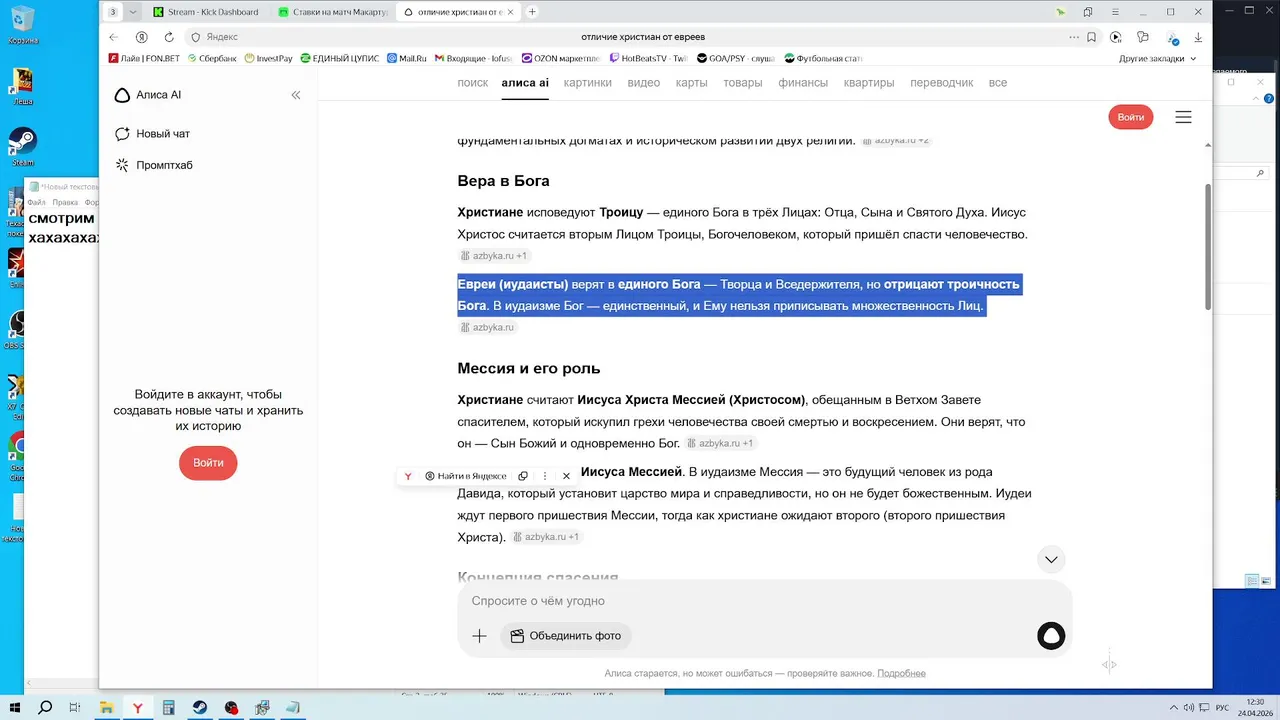Switch to the карты tab
This screenshot has height=720, width=1280.
pos(691,83)
